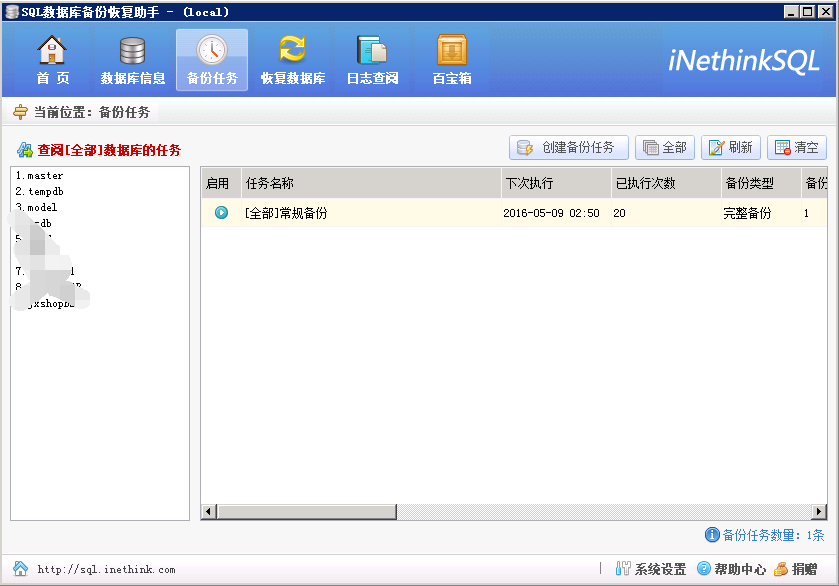Click horizontal scrollbar right arrow
The image size is (839, 586).
[819, 512]
